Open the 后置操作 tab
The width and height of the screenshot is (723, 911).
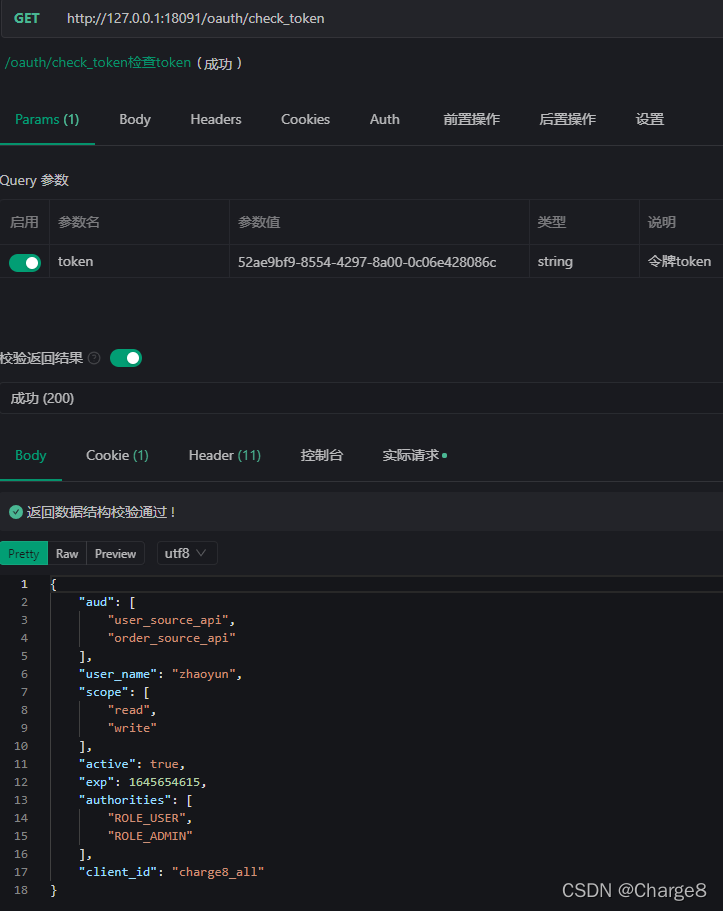pos(567,120)
